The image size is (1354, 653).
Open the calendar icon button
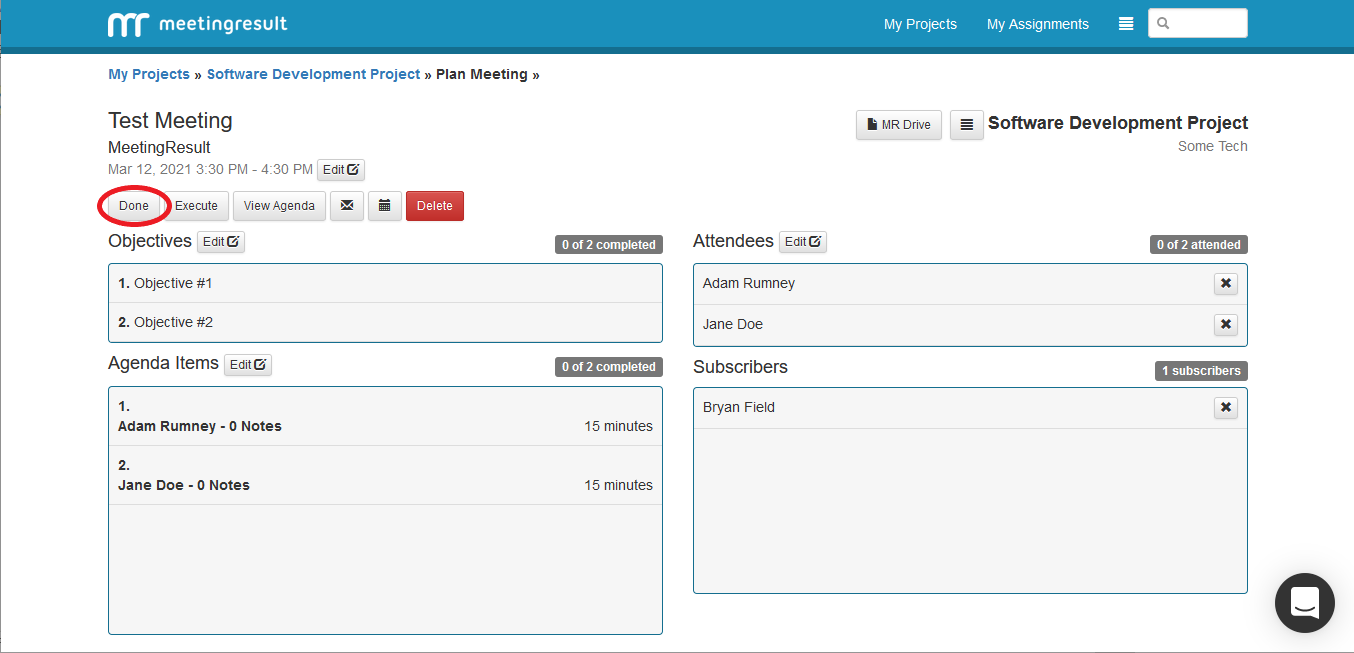point(384,206)
